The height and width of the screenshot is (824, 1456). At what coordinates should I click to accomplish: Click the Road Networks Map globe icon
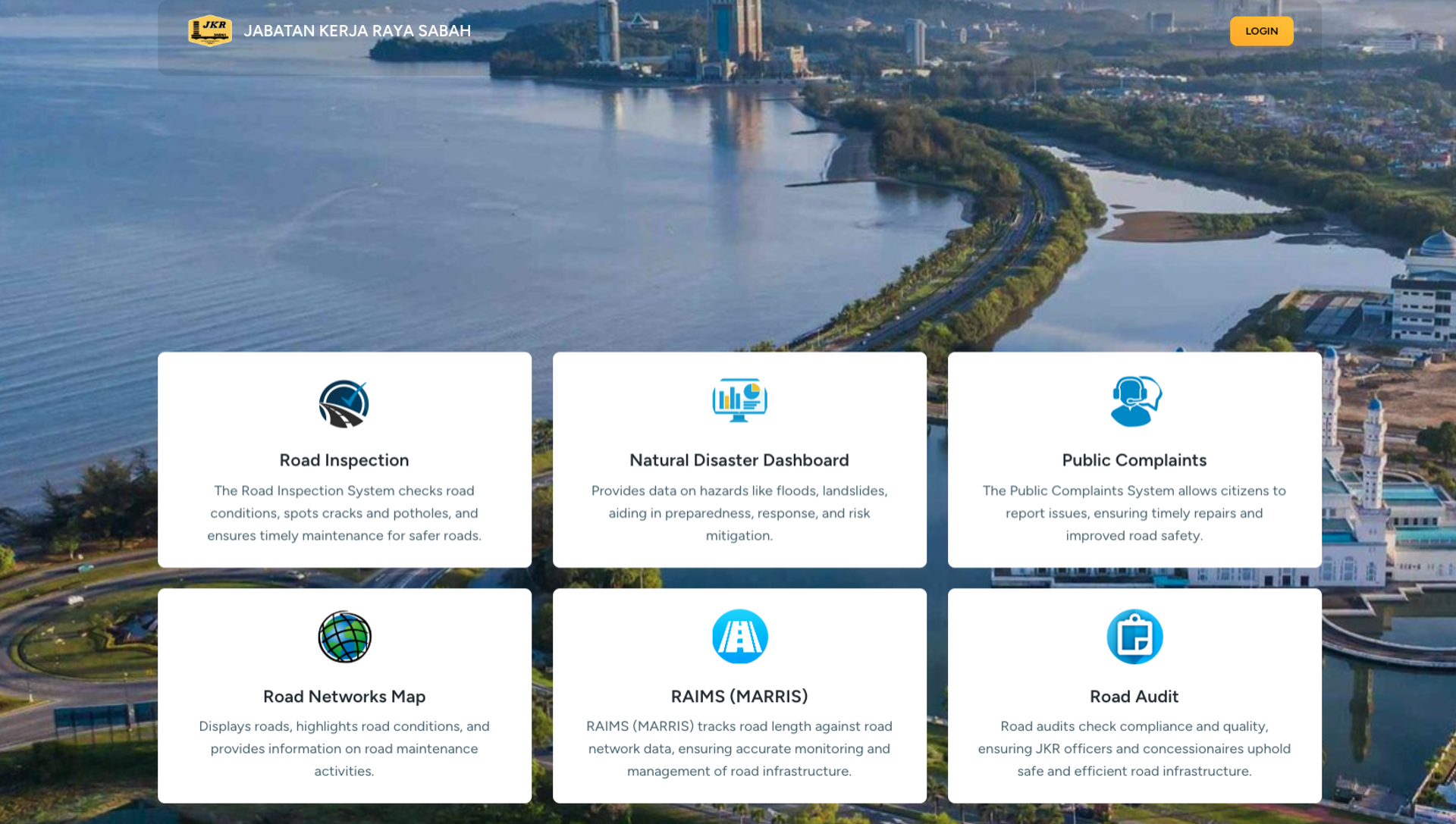(344, 637)
